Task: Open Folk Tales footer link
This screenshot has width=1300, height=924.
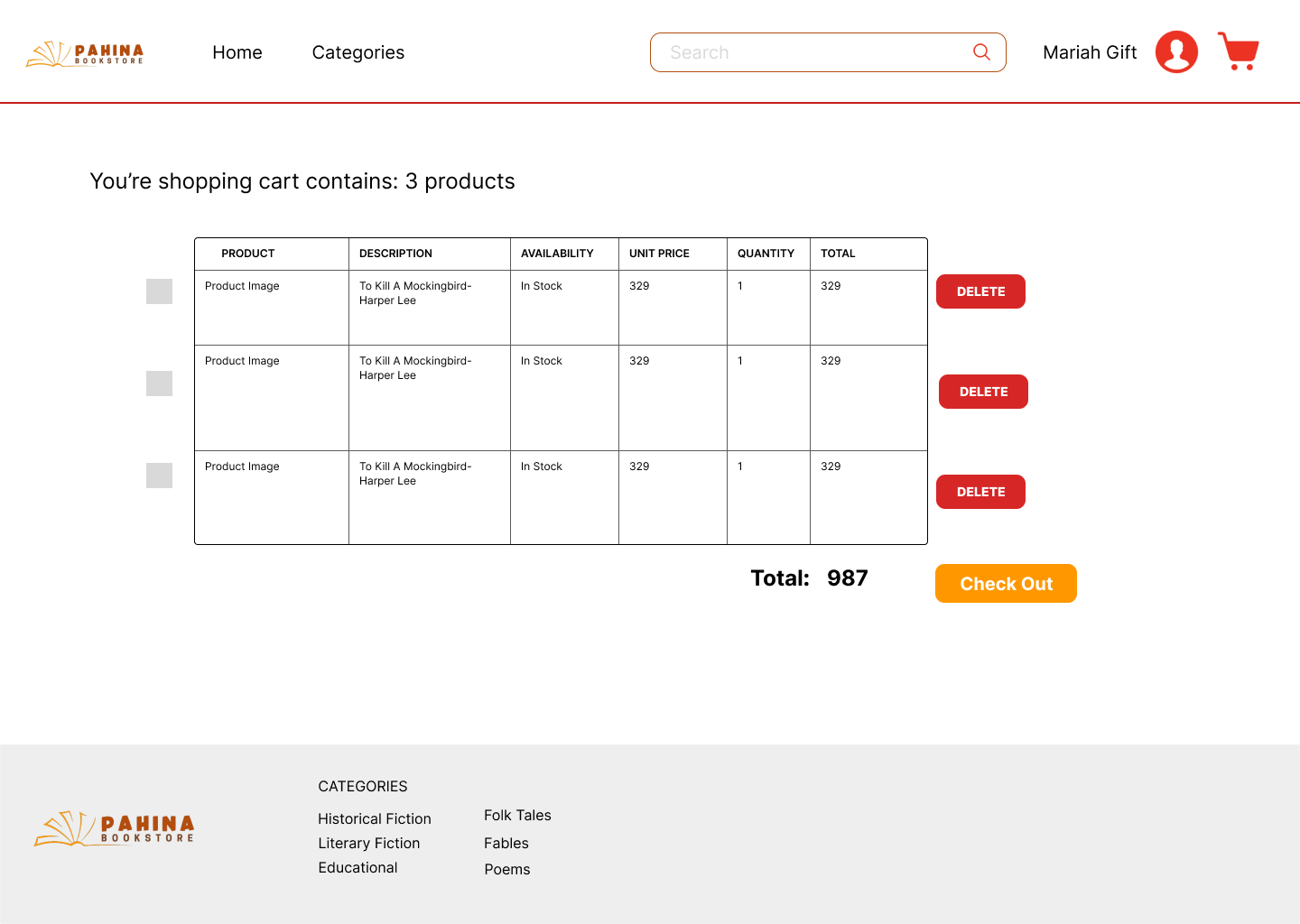Action: 517,815
